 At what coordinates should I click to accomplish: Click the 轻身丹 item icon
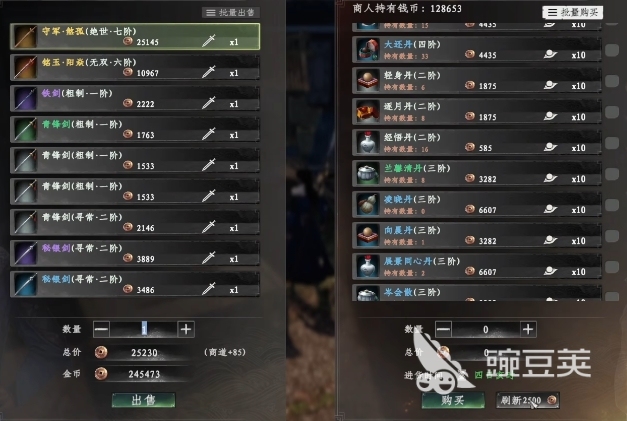coord(367,81)
